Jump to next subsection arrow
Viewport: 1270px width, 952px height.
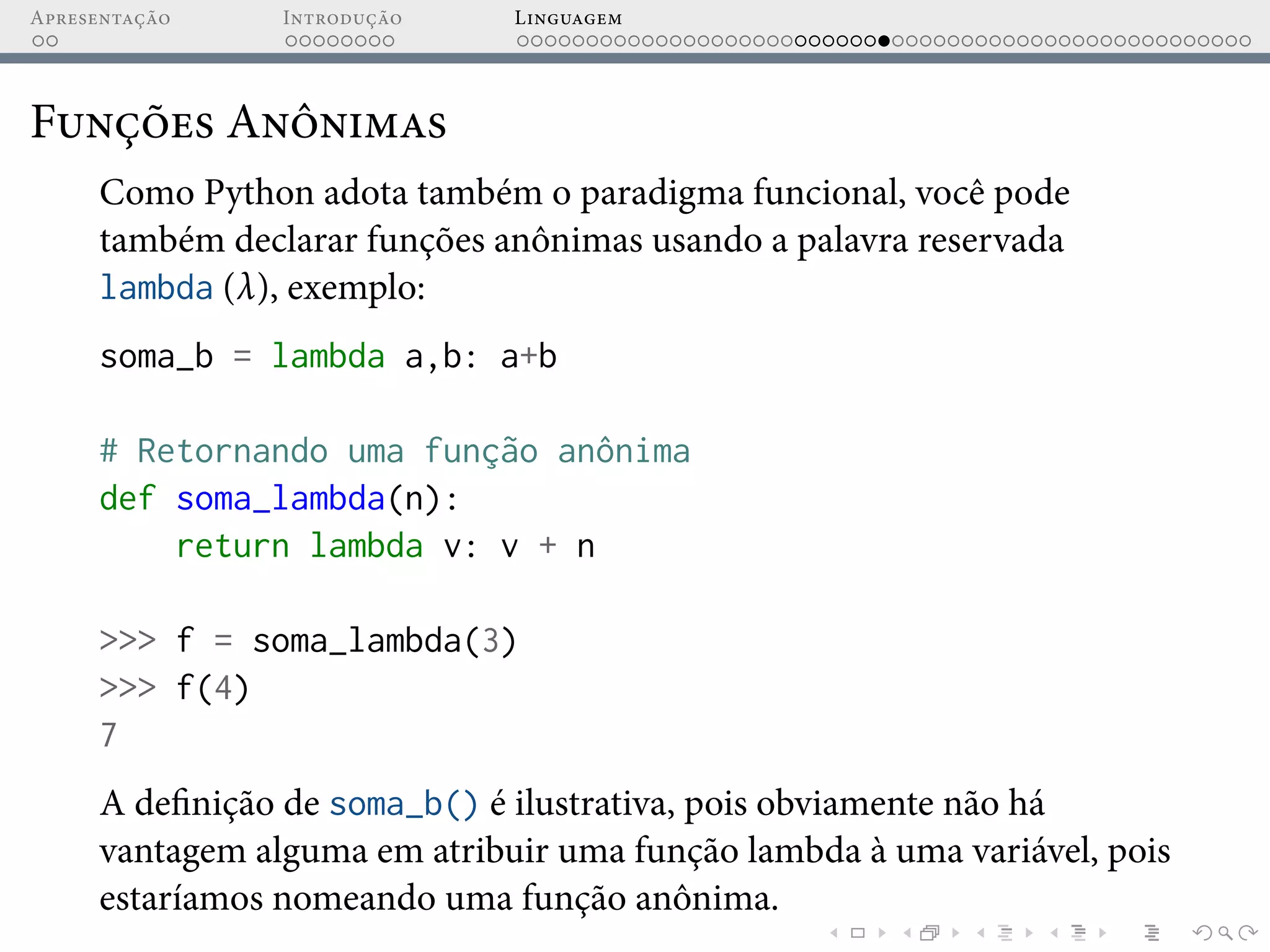1029,933
